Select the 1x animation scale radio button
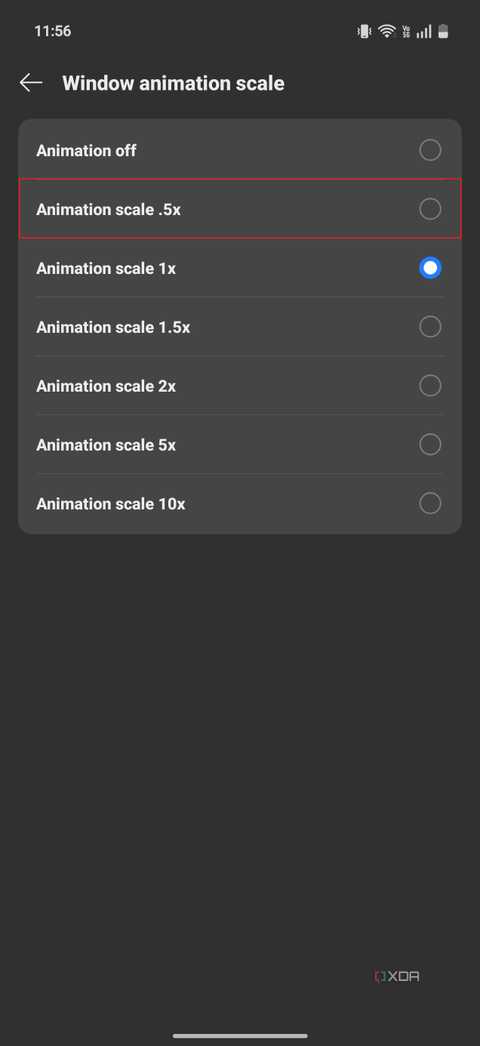 coord(430,268)
